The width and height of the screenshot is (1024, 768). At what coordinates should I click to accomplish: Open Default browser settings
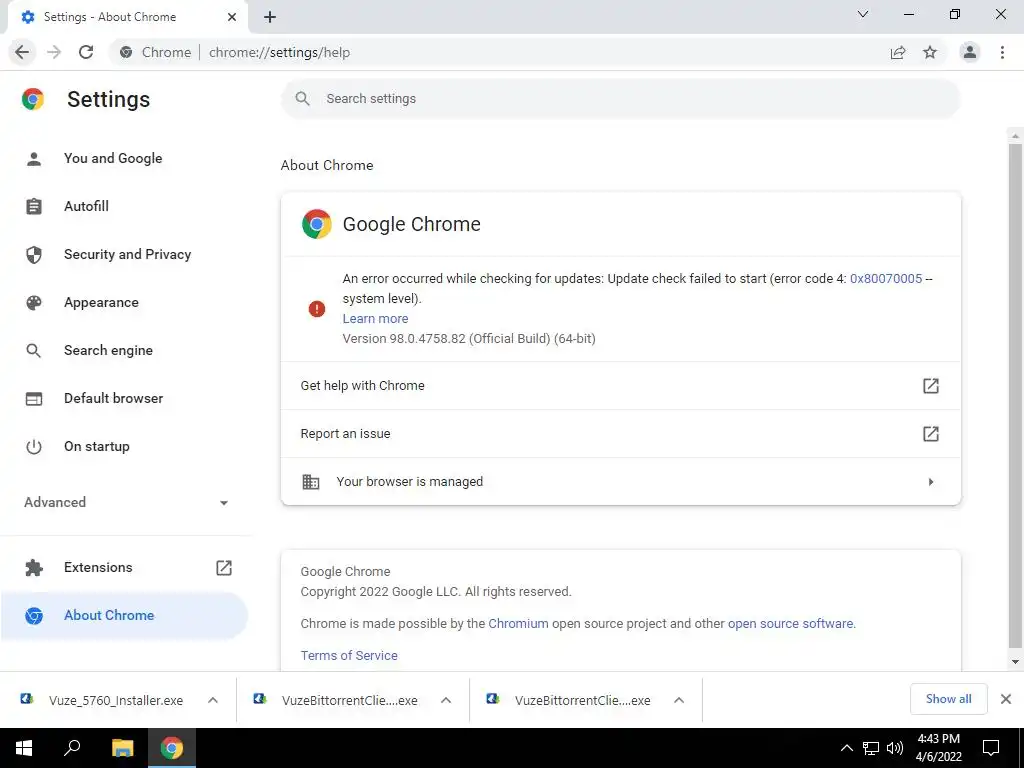tap(114, 398)
